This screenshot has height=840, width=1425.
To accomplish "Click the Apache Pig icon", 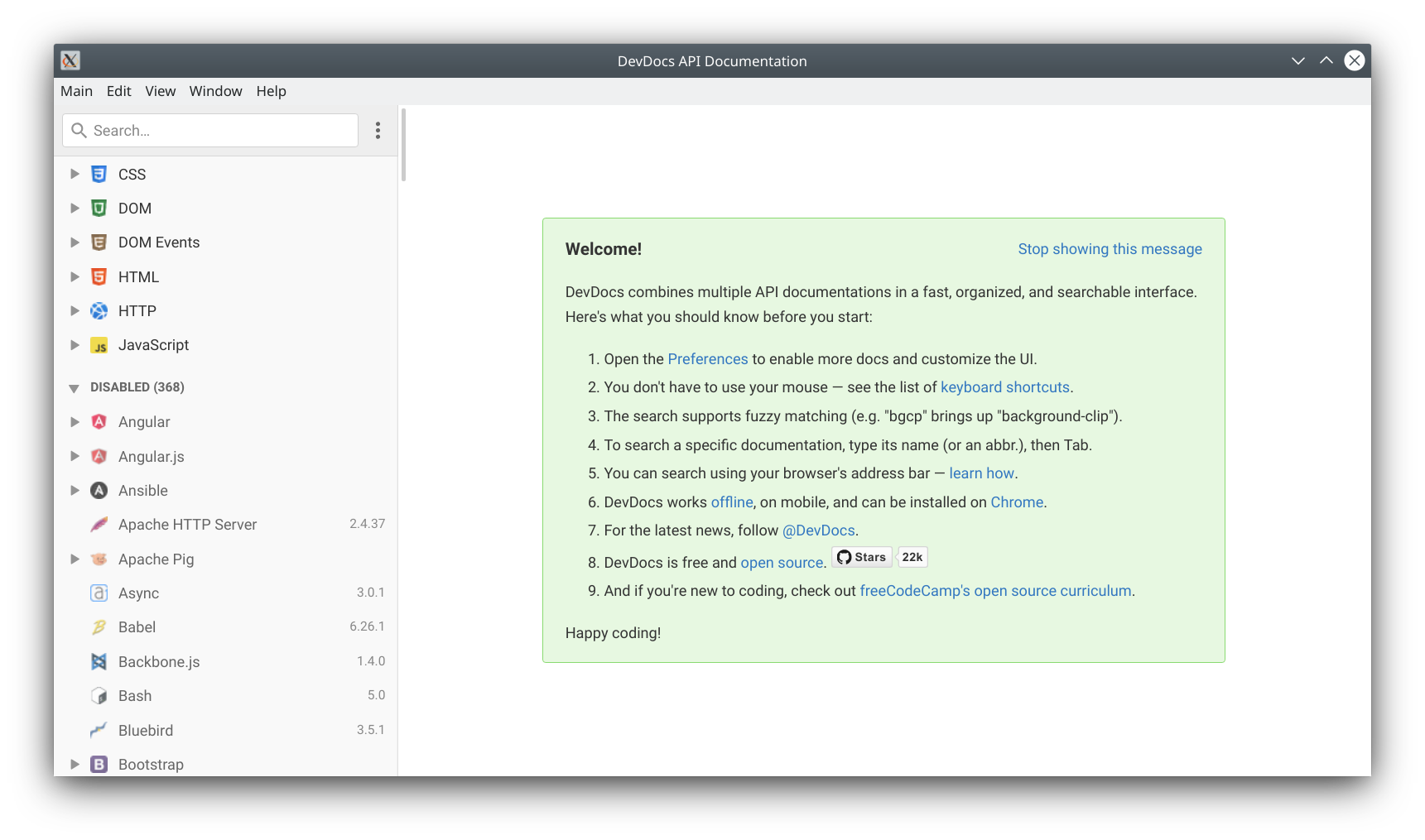I will point(99,559).
